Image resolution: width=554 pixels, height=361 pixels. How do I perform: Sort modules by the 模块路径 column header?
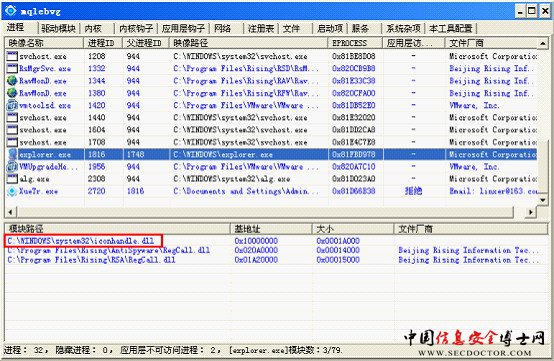(117, 229)
